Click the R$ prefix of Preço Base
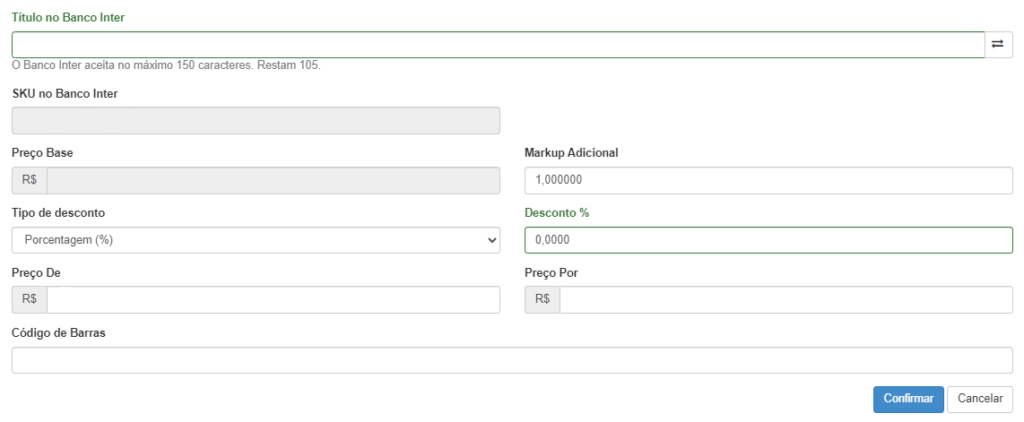This screenshot has width=1024, height=422. (29, 181)
